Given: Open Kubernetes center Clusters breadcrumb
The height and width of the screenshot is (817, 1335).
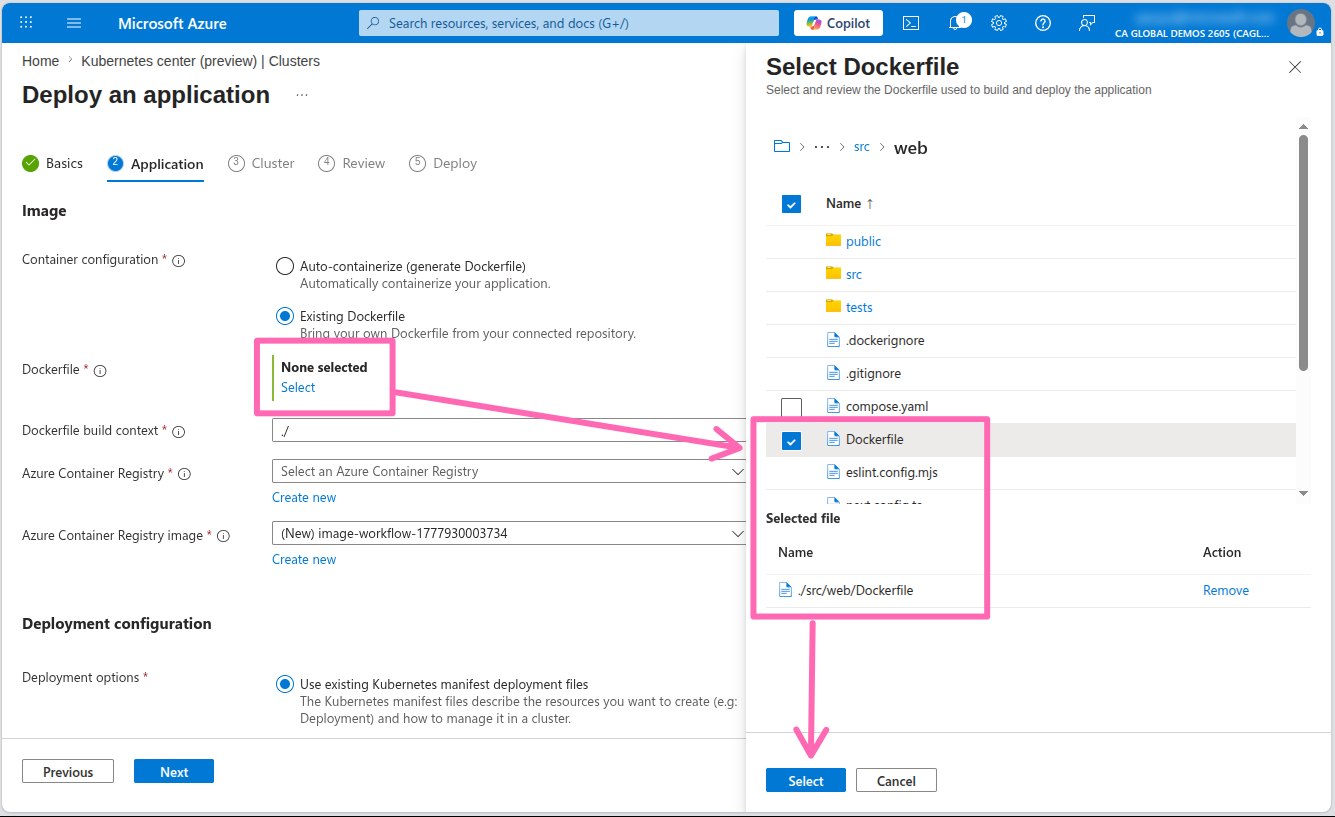Looking at the screenshot, I should (201, 61).
